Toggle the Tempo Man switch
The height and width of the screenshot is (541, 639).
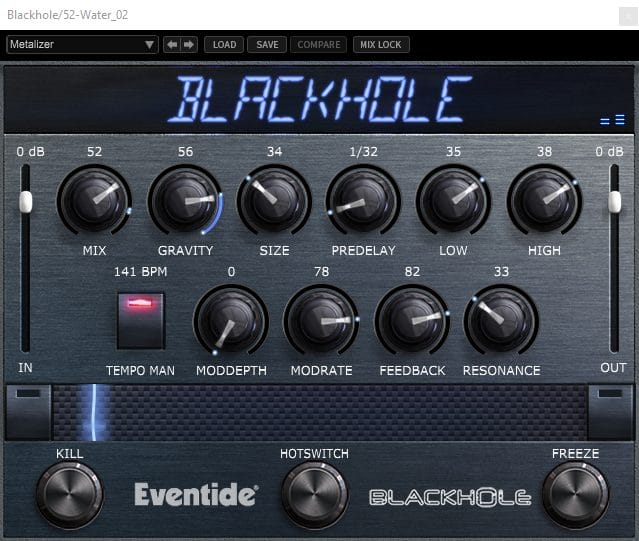click(x=140, y=318)
